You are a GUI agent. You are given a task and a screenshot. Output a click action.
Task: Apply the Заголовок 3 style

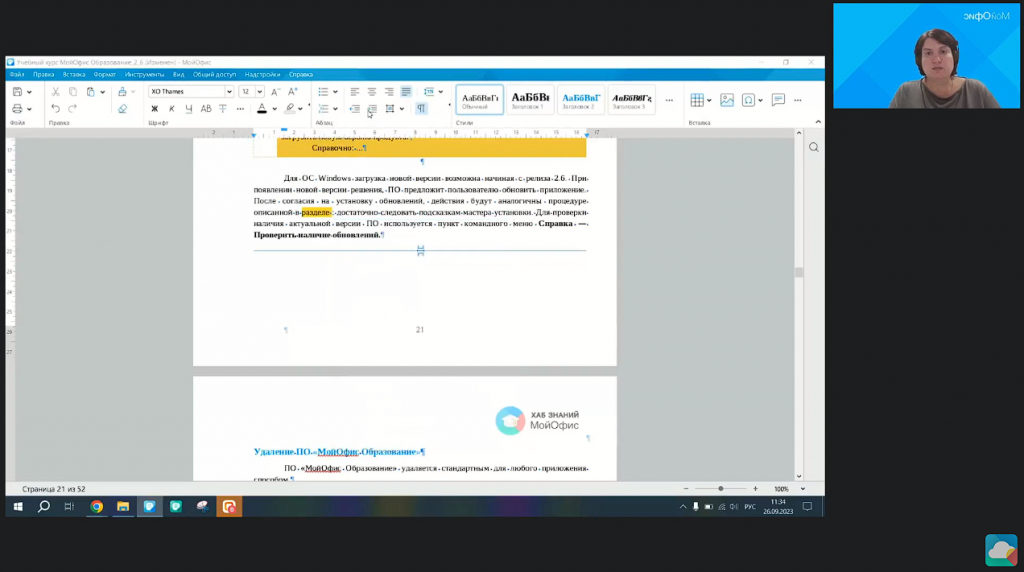tap(631, 100)
